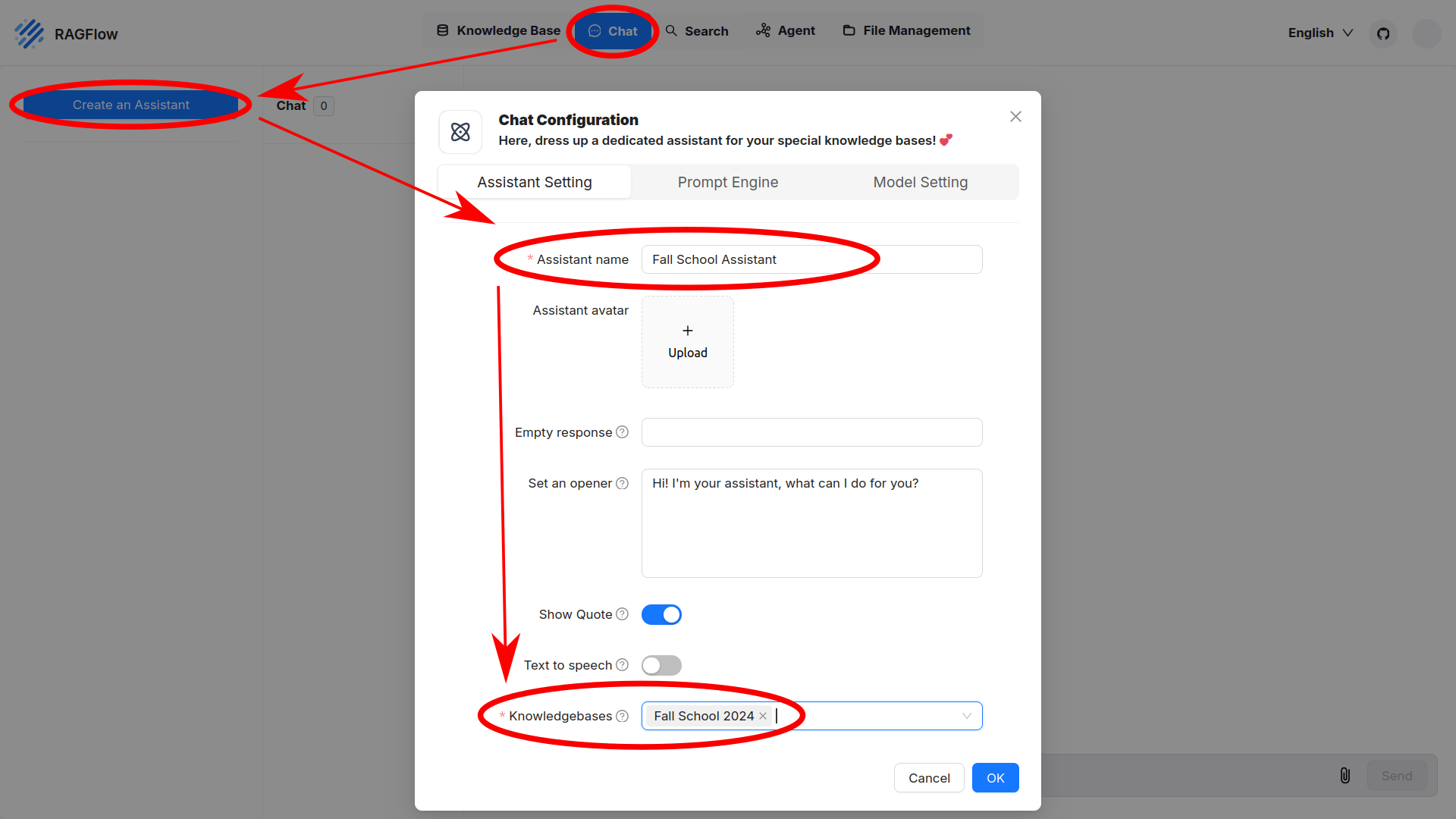Click Upload to add an assistant avatar

[687, 341]
